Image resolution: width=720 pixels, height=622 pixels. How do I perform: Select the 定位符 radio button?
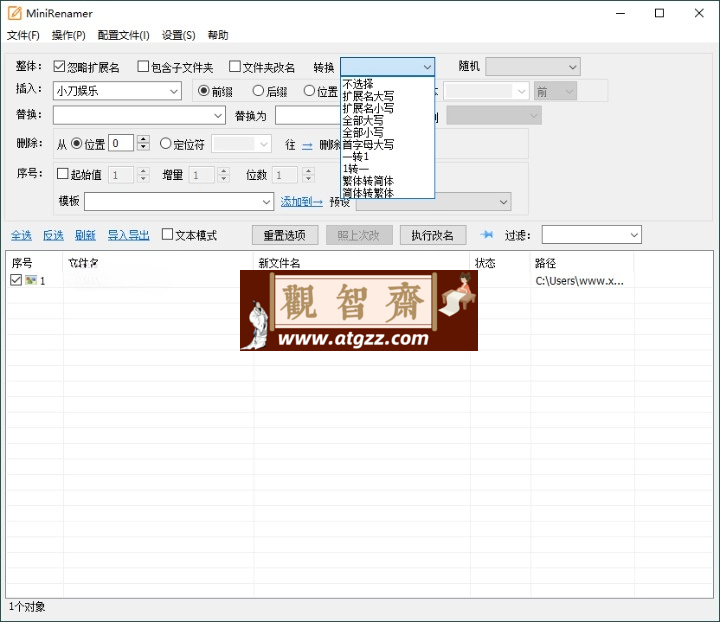point(165,144)
